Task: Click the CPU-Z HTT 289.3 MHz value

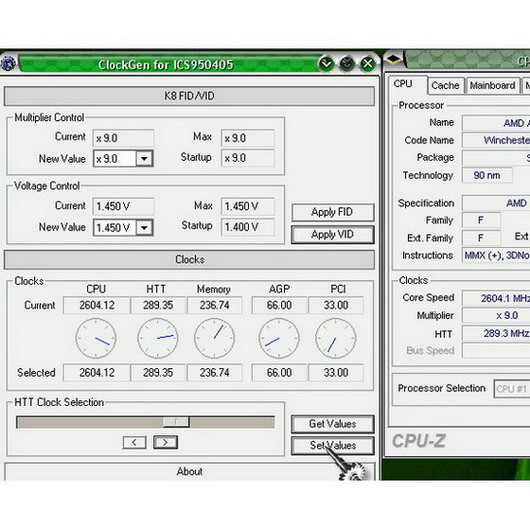Action: 496,334
